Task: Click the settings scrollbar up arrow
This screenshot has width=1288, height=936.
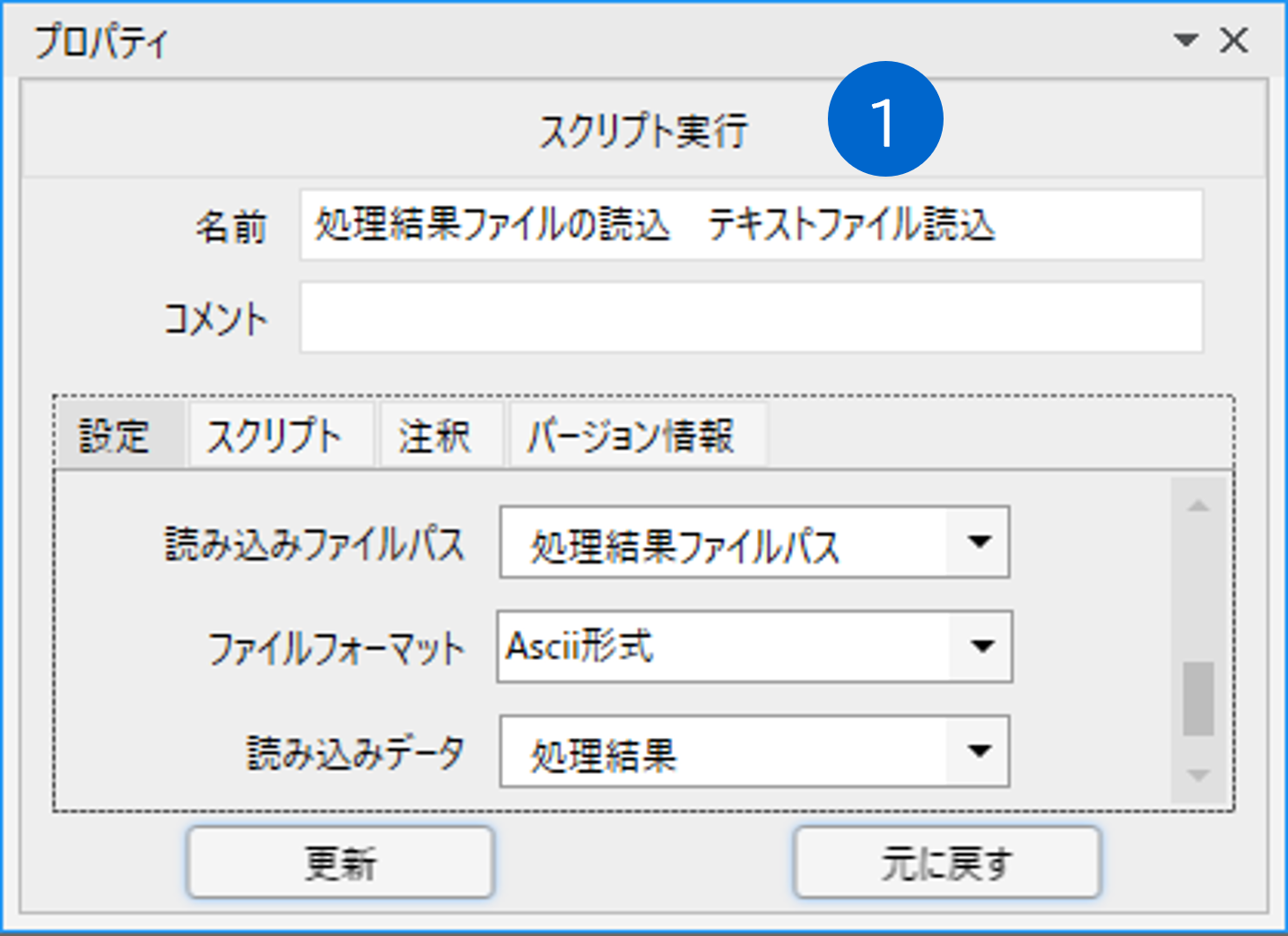Action: click(x=1198, y=506)
